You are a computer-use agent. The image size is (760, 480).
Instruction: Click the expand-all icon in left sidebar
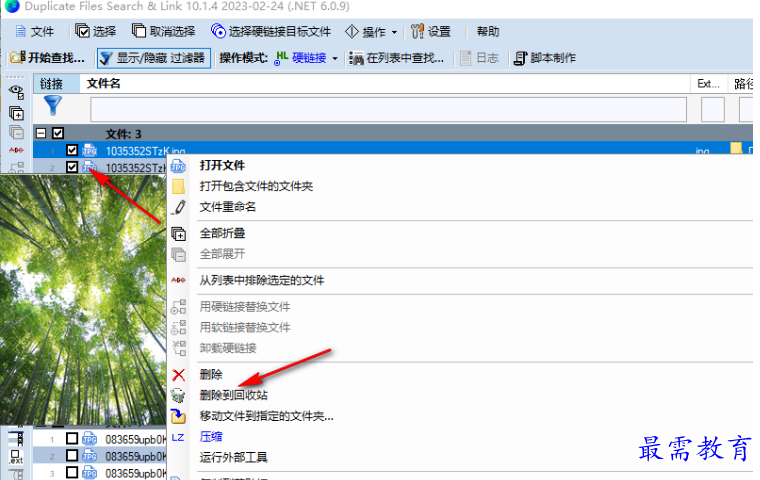(x=16, y=132)
